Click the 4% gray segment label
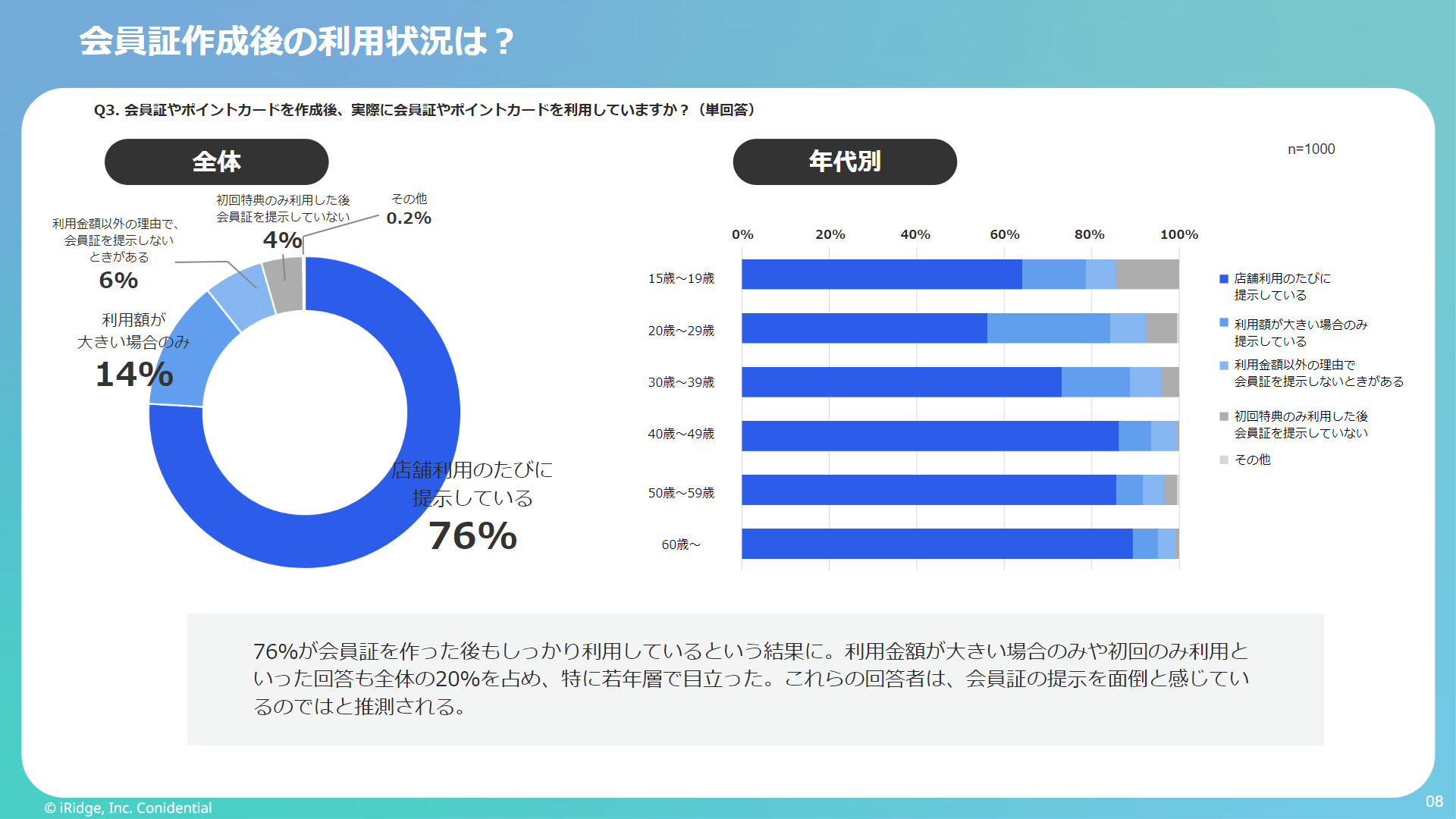 click(x=282, y=240)
